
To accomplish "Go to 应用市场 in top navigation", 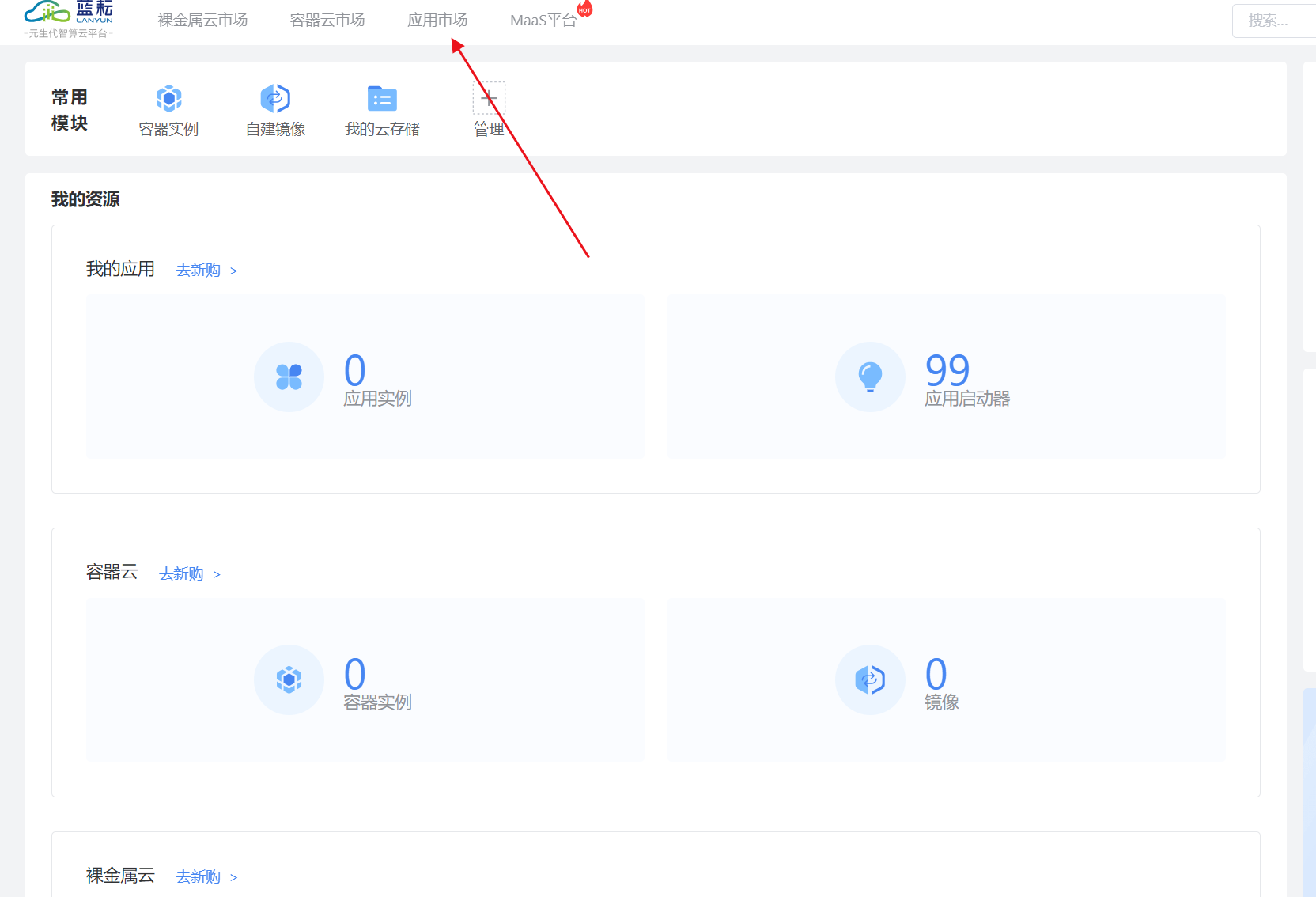I will pyautogui.click(x=437, y=21).
